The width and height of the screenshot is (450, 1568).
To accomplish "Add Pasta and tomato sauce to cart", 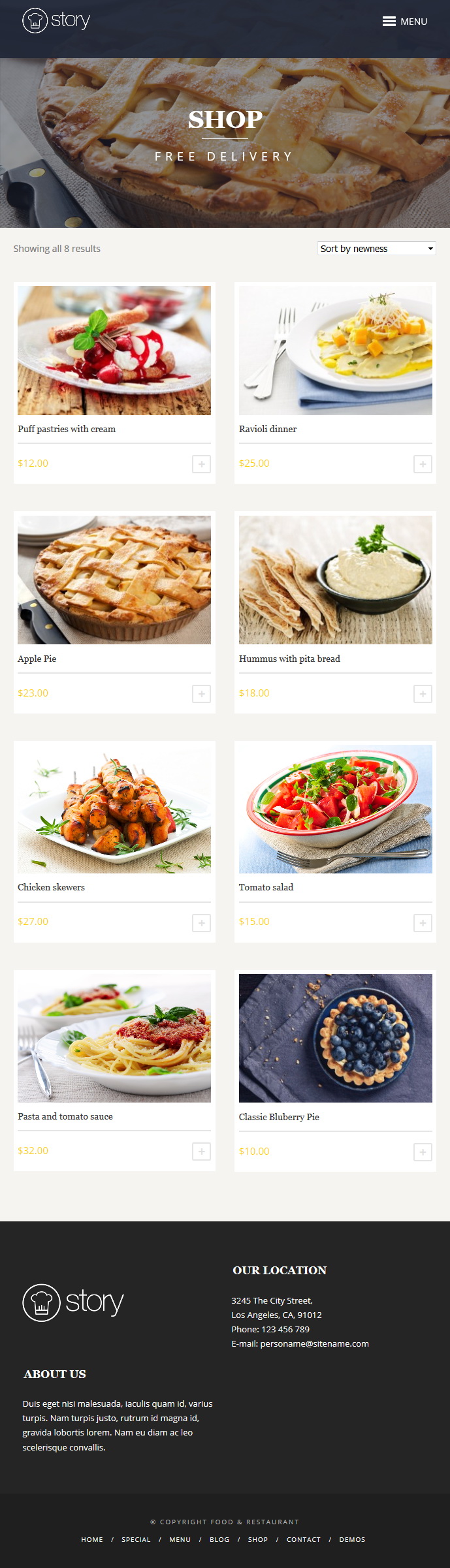I will coord(201,1152).
